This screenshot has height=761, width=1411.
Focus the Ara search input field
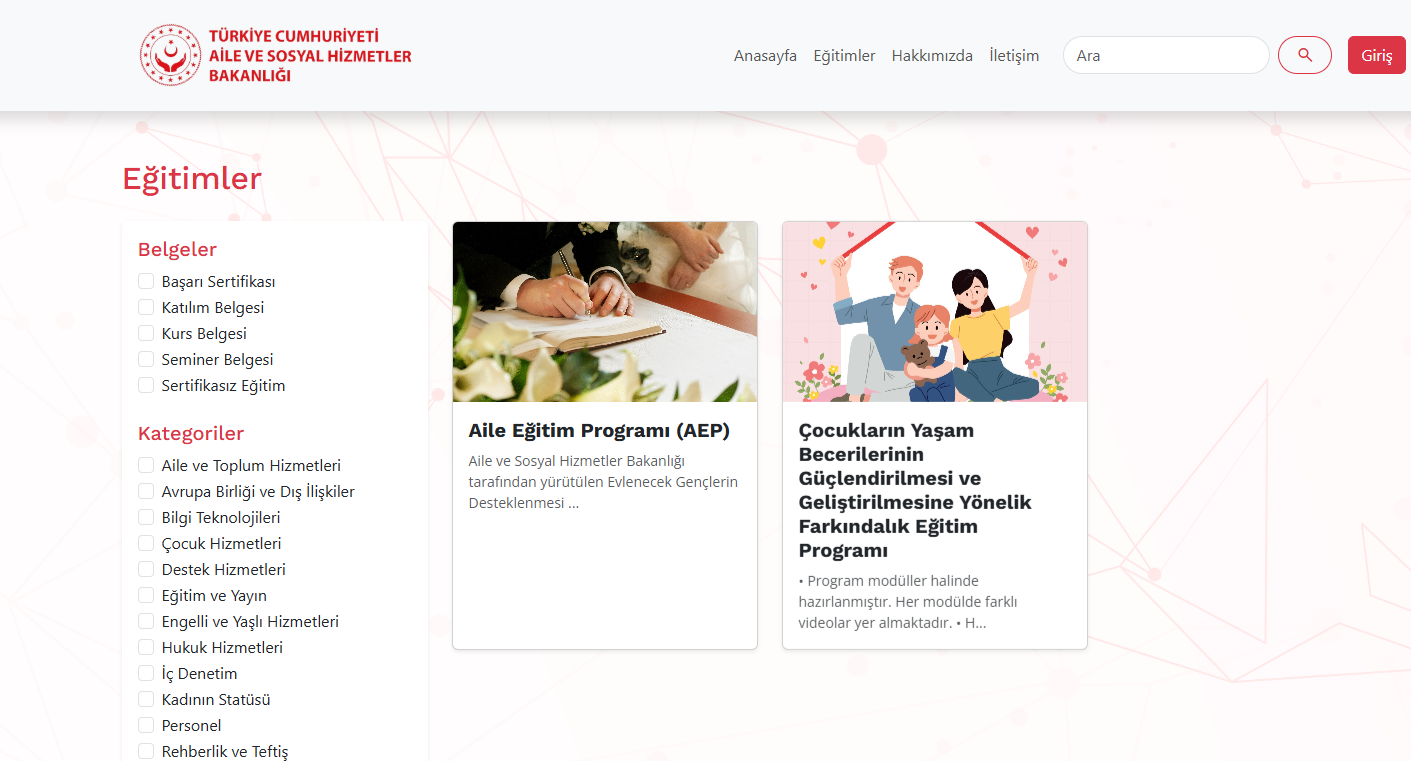(x=1166, y=55)
